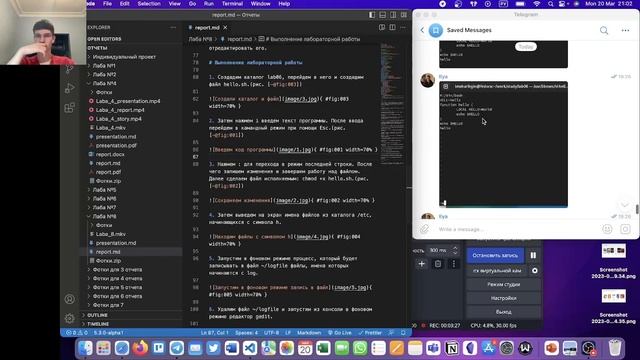The width and height of the screenshot is (640, 360).
Task: Click Остановить запись button in OBS
Action: (495, 256)
